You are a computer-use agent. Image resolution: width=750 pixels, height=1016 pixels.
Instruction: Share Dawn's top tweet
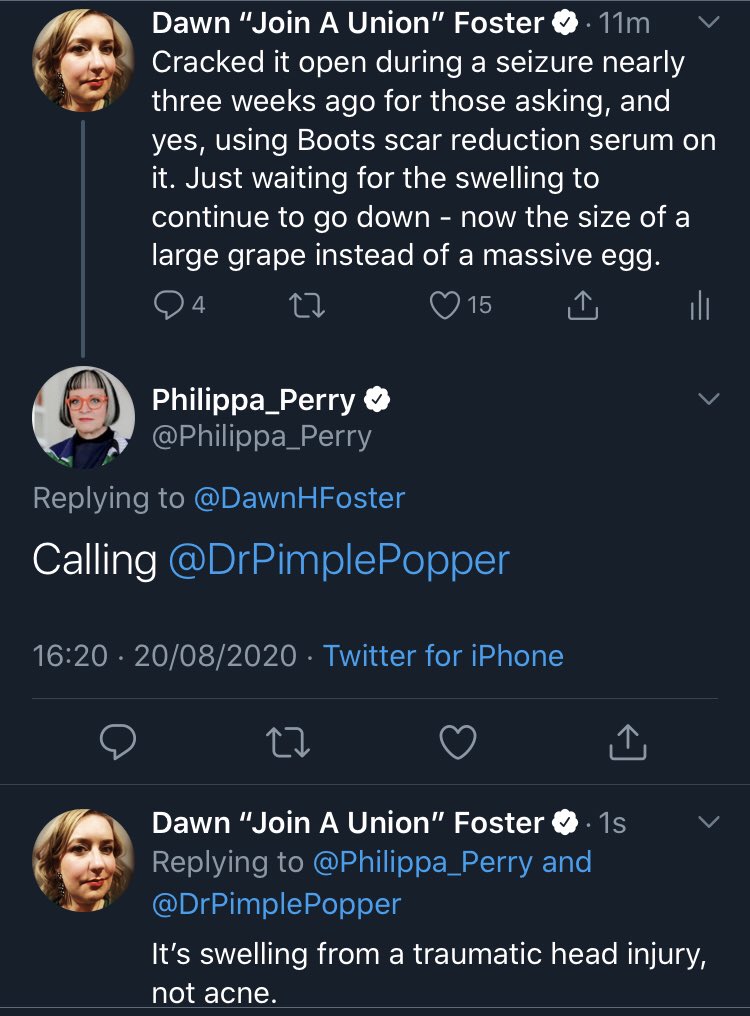(581, 305)
